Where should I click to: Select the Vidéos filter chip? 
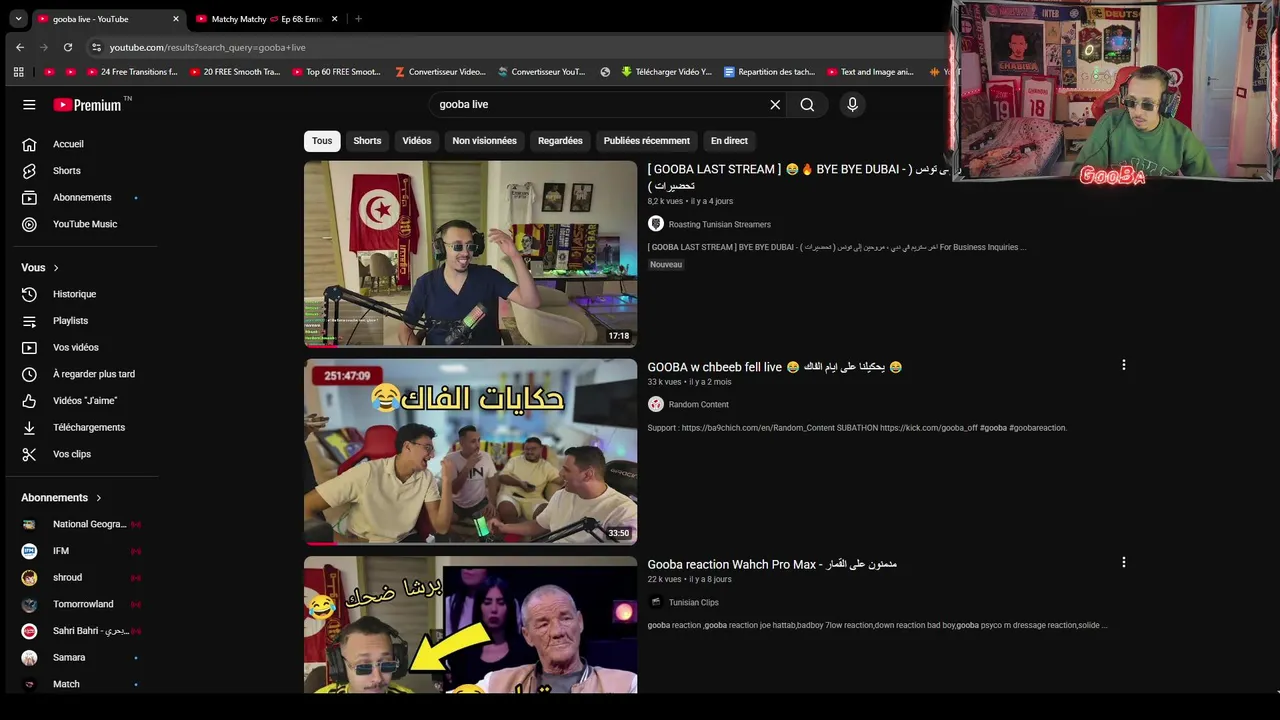(x=417, y=141)
